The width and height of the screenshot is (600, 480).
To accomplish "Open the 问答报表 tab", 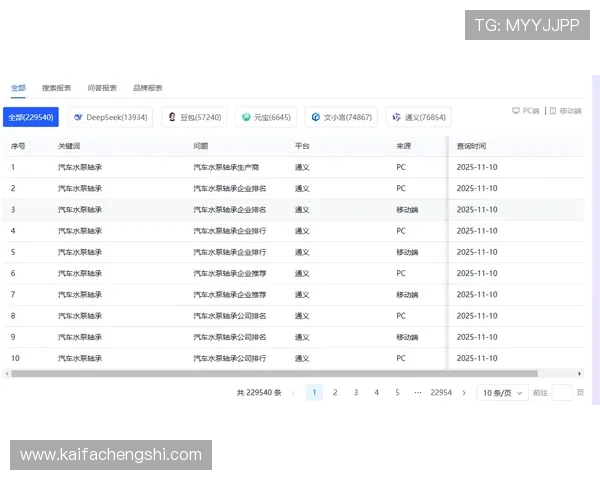I will click(x=102, y=88).
